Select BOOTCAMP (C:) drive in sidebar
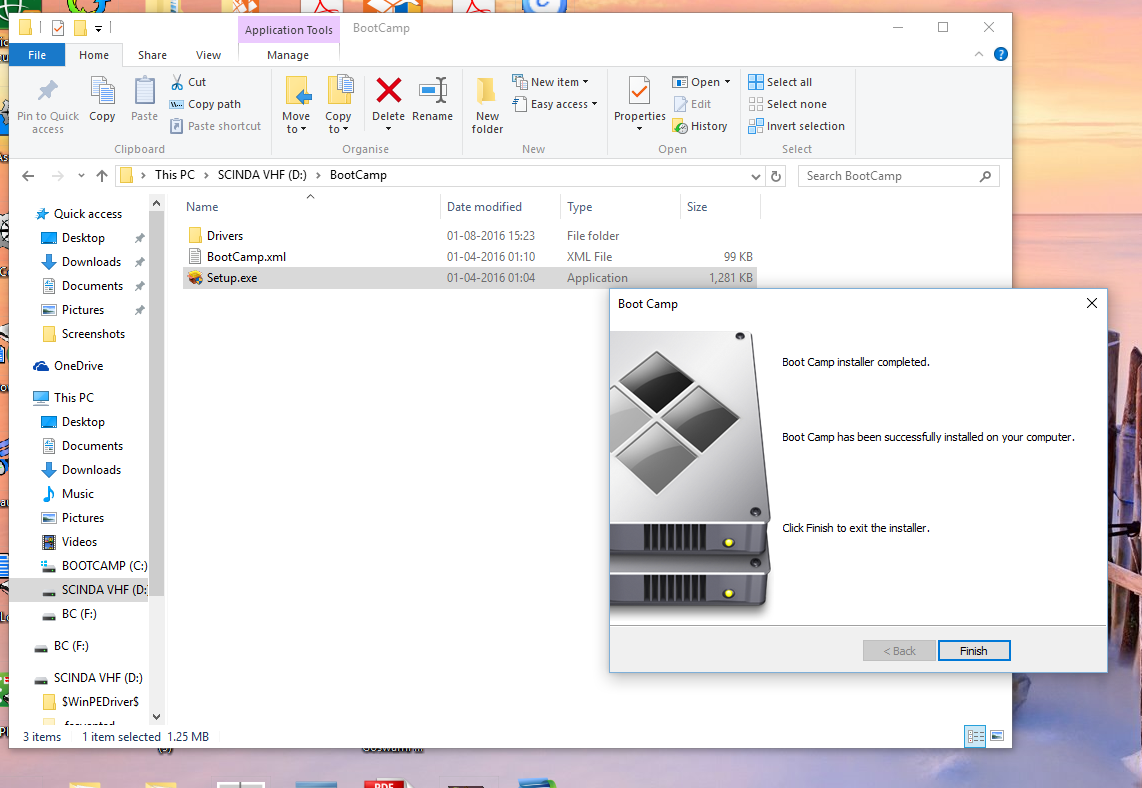Screen dimensions: 1142x788 tap(104, 566)
